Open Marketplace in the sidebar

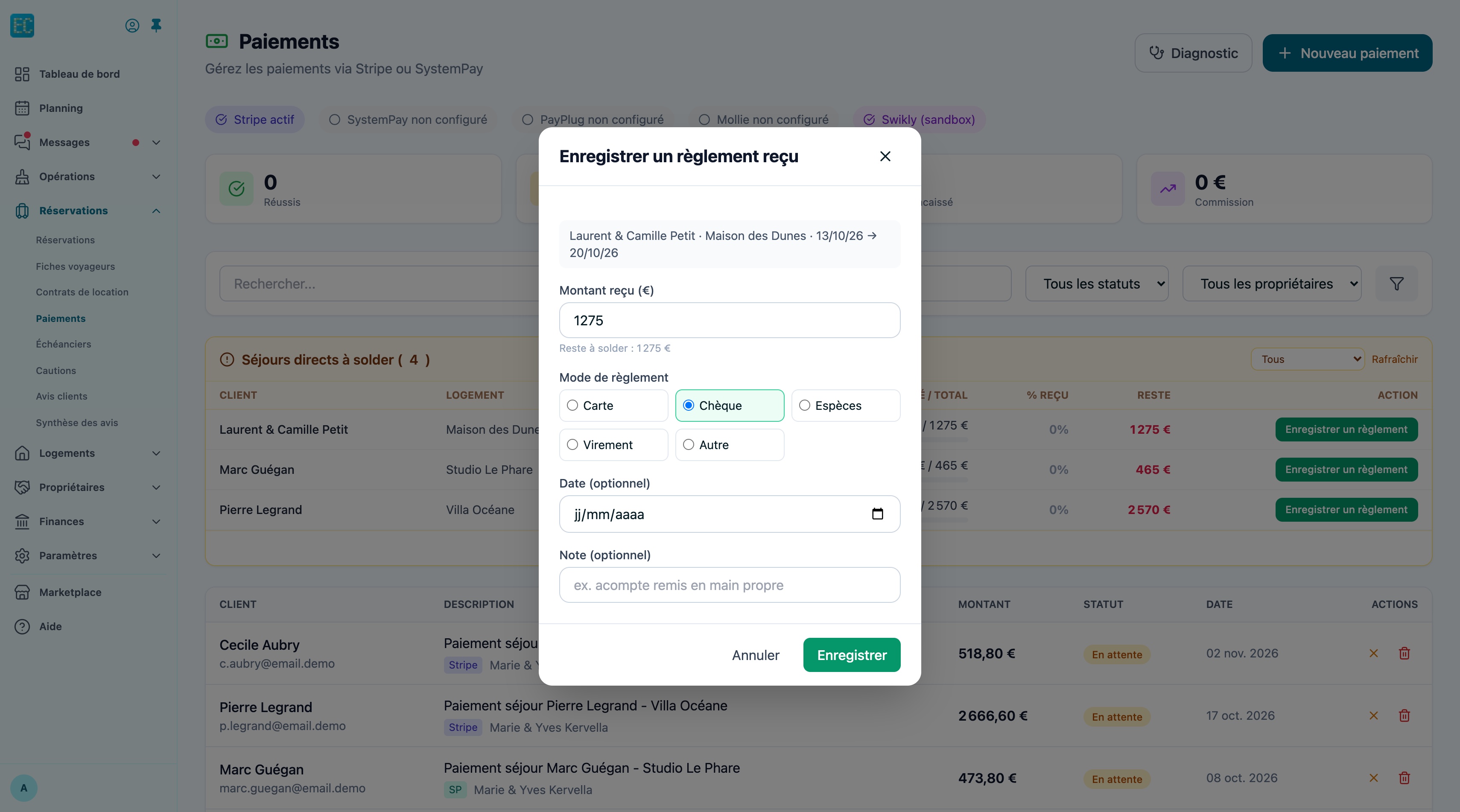click(70, 592)
